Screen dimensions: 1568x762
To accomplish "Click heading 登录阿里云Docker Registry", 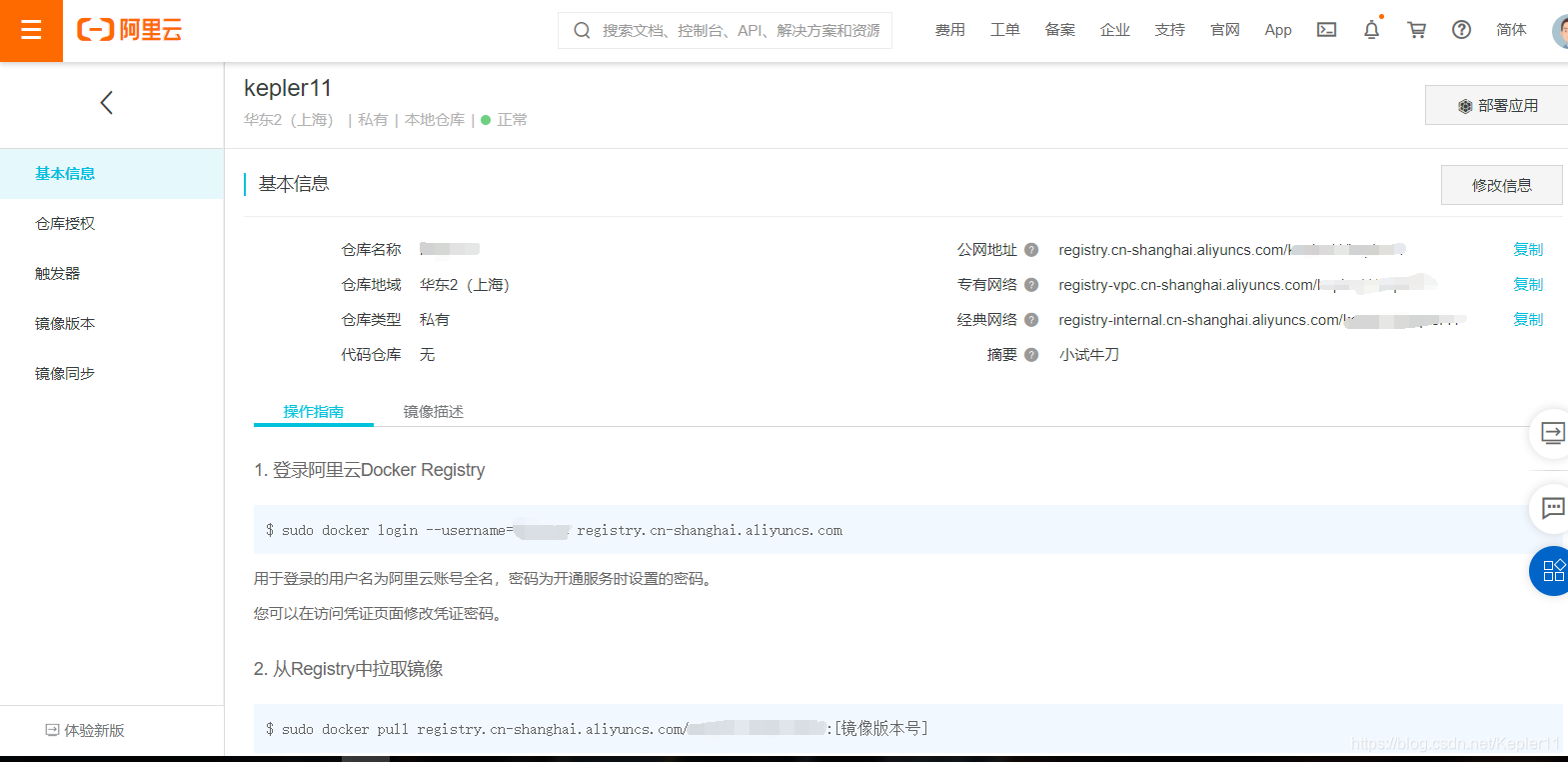I will coord(370,470).
